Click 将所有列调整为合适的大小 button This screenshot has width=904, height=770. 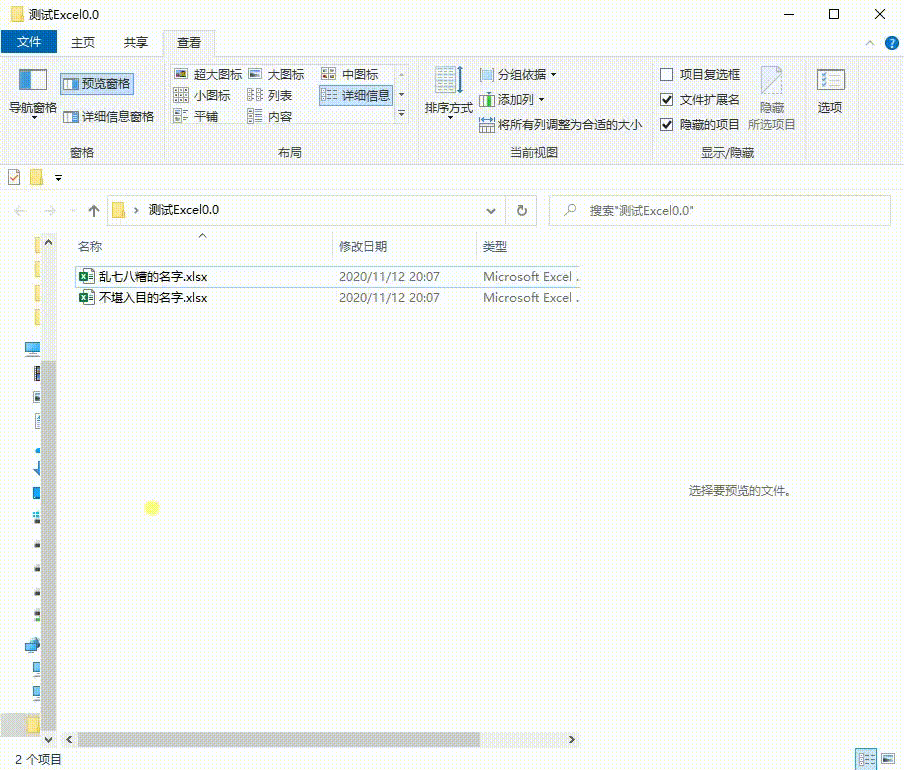[x=560, y=124]
